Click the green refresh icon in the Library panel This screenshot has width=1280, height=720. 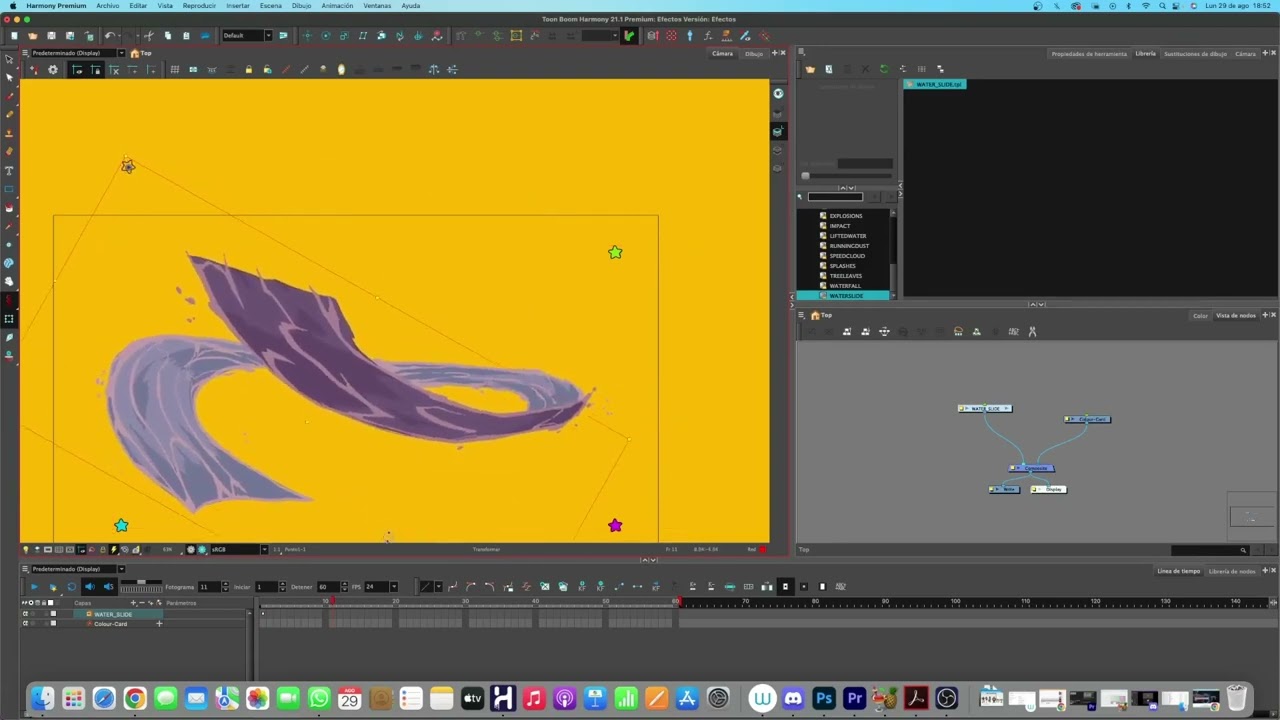[884, 69]
